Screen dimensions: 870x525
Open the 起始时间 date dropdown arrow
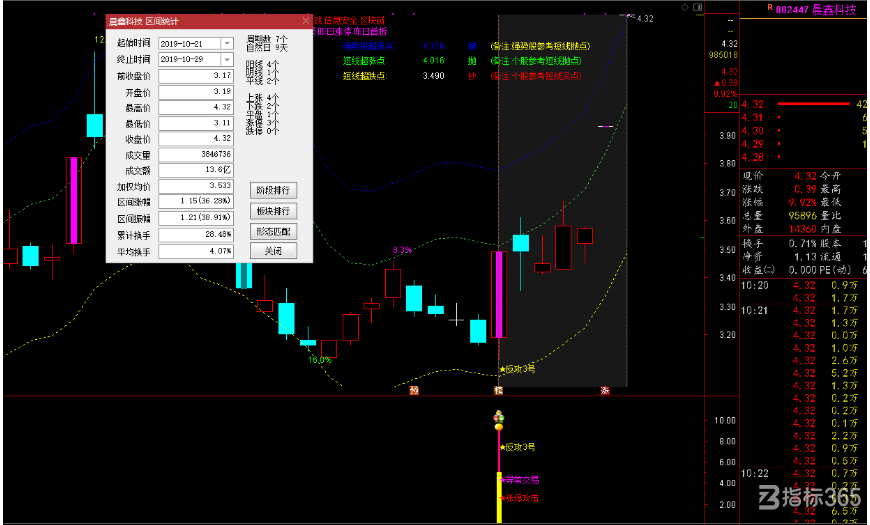(x=227, y=43)
